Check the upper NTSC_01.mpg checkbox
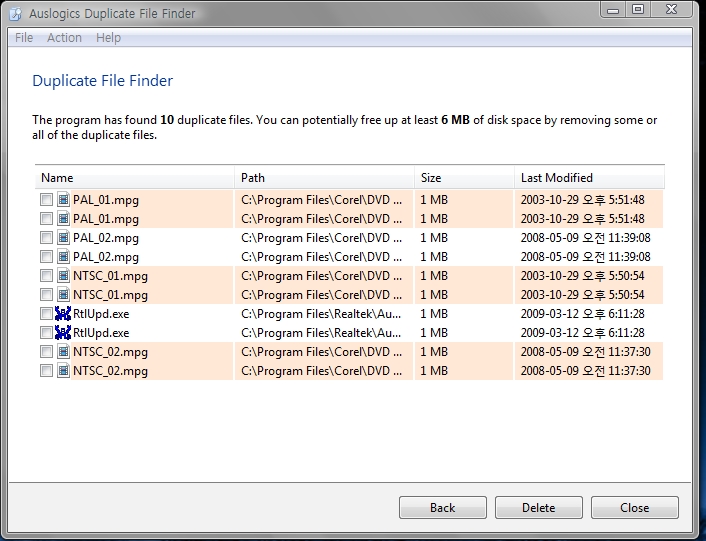The height and width of the screenshot is (541, 706). (46, 275)
